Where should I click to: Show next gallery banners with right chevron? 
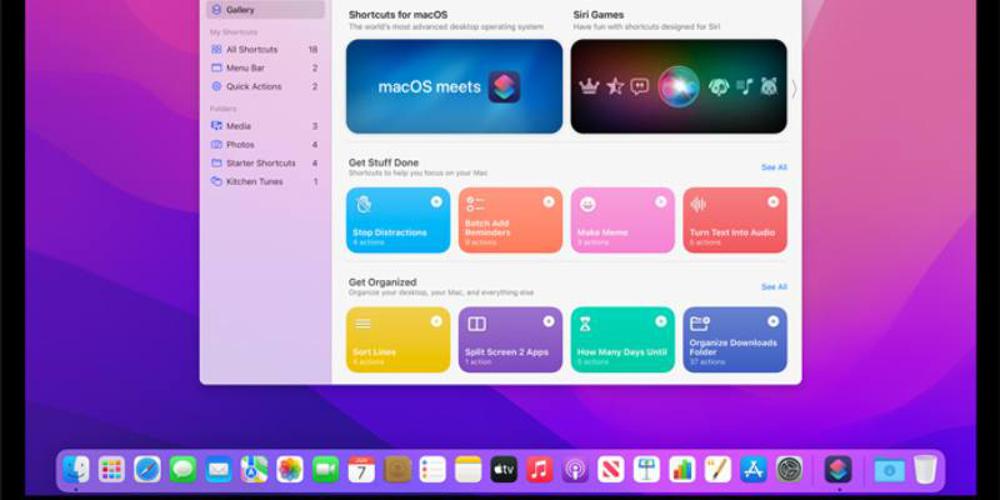(x=794, y=89)
